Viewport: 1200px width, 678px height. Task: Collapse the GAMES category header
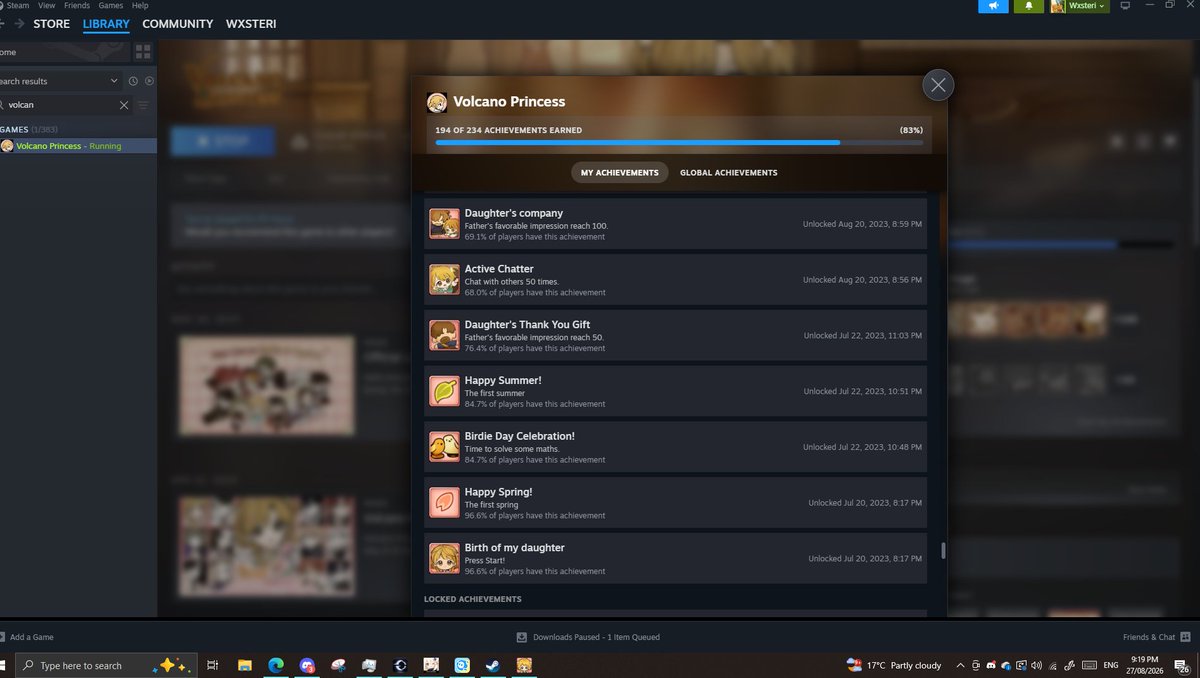click(x=28, y=130)
